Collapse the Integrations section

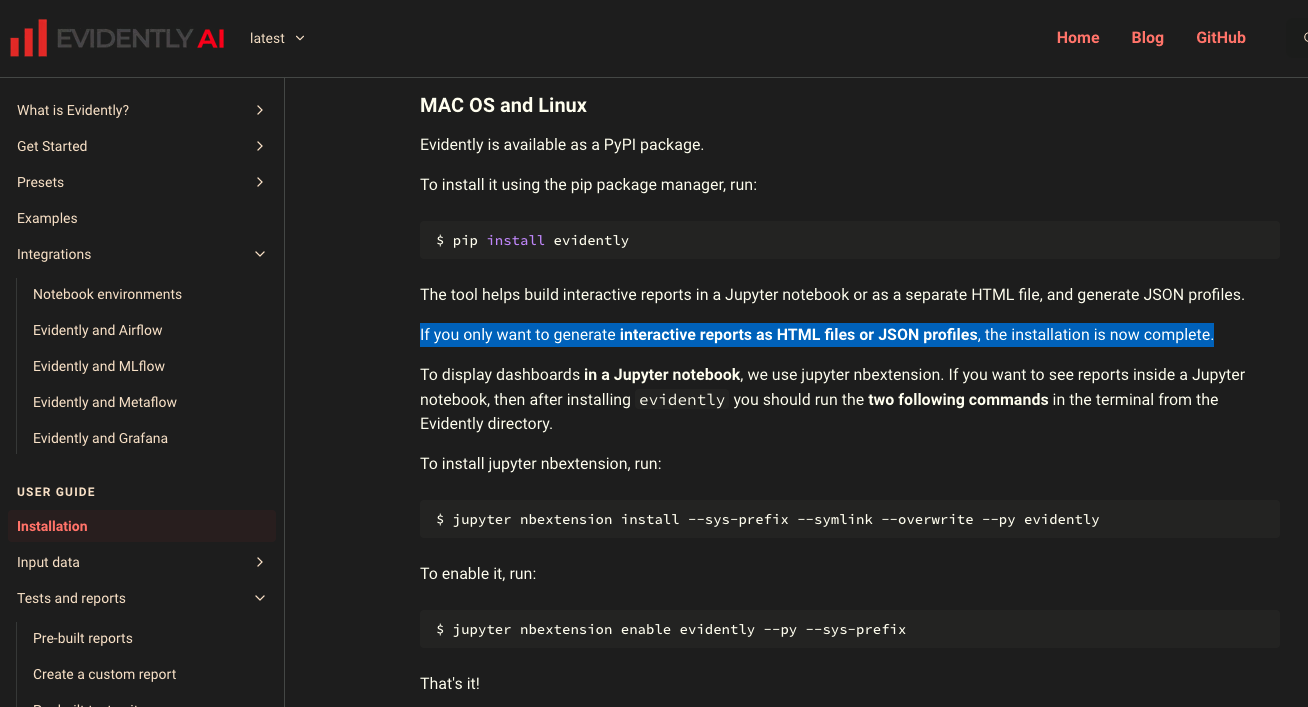[259, 254]
